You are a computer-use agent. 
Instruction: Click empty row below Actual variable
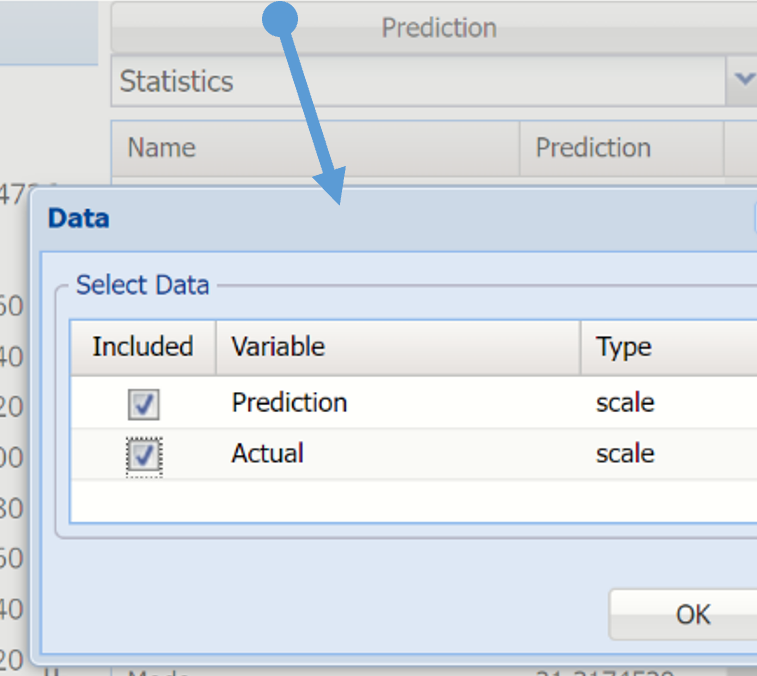point(400,500)
